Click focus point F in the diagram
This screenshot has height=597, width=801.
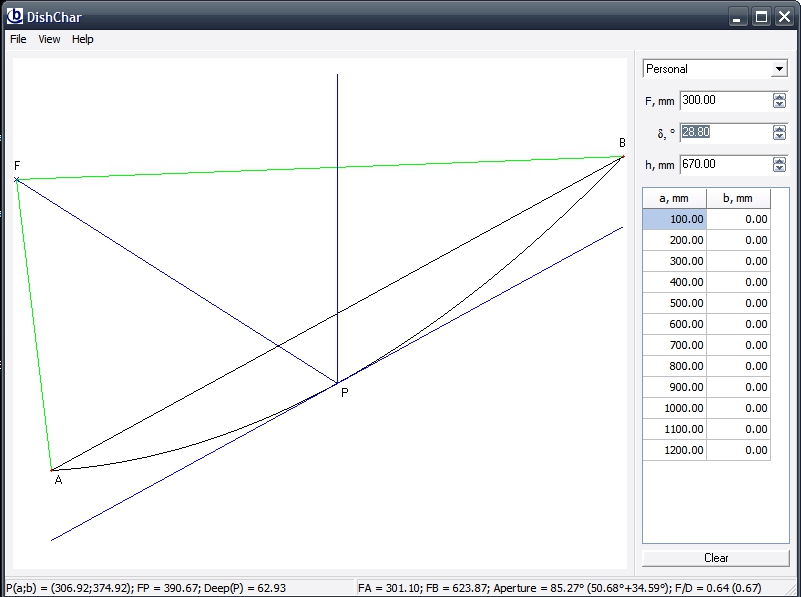(x=17, y=179)
